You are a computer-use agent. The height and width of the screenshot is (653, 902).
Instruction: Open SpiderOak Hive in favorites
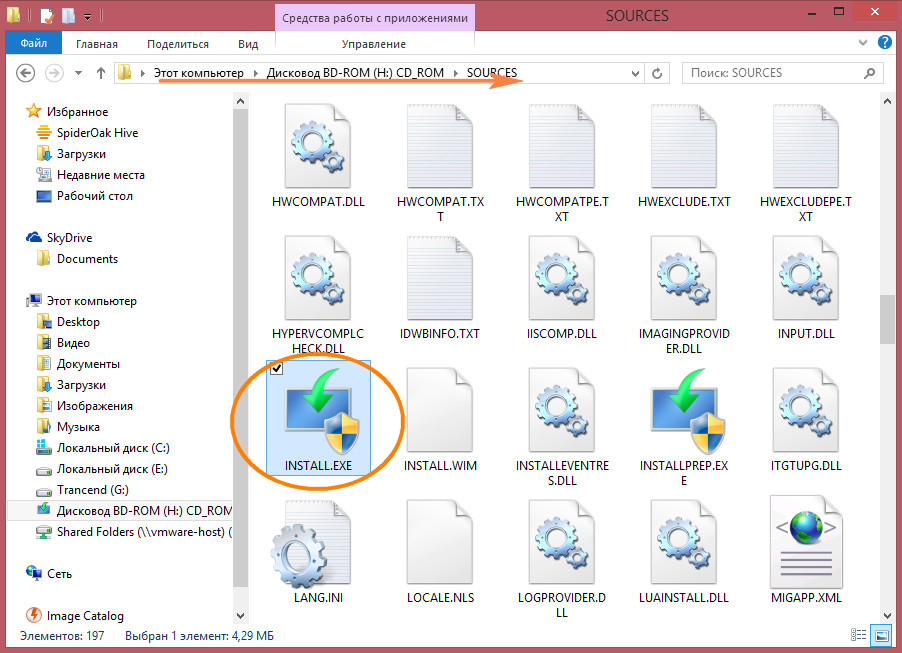pyautogui.click(x=86, y=133)
